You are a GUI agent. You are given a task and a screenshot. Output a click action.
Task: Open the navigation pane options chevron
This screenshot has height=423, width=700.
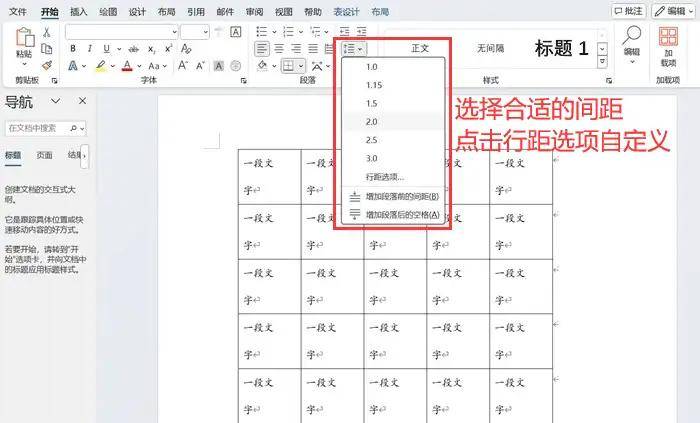click(55, 101)
